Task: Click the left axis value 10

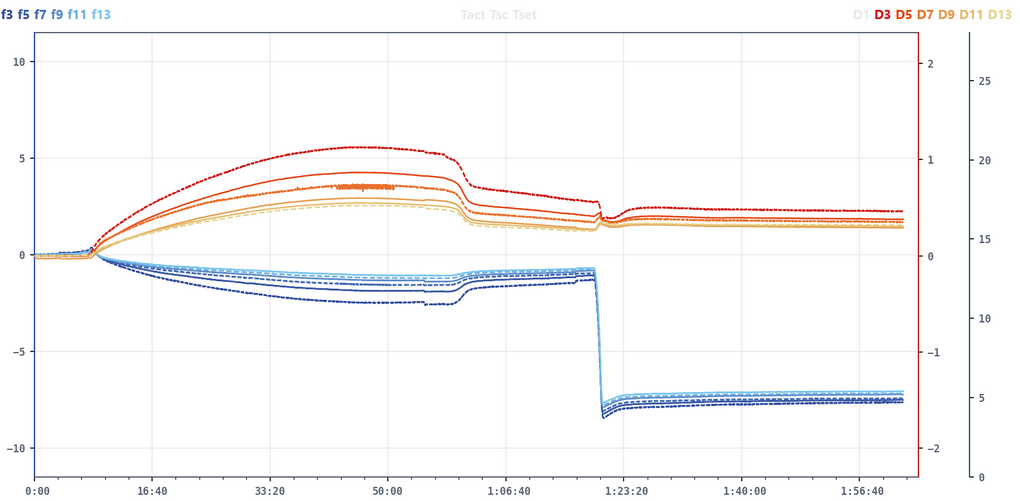Action: (x=18, y=62)
